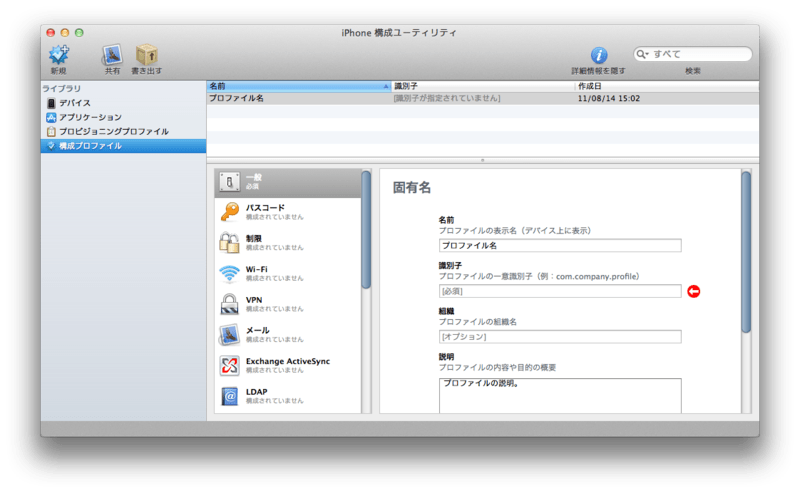Open the search magnifier dropdown

tap(644, 54)
